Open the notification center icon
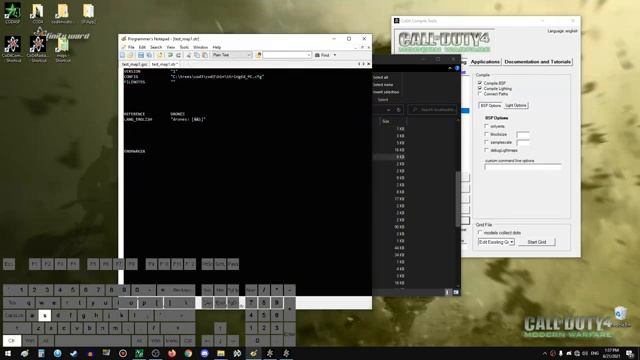The width and height of the screenshot is (640, 360). click(x=630, y=353)
